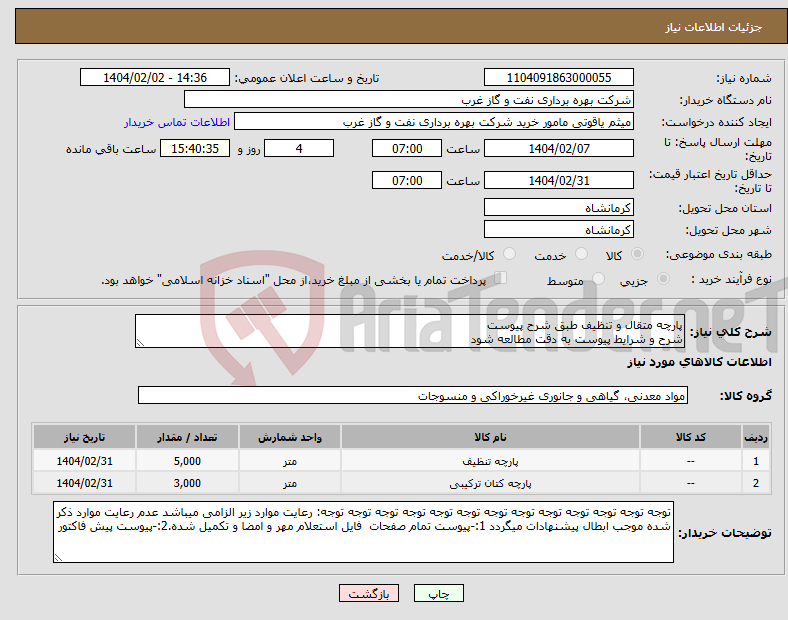Select the جزیی purchase type radio
This screenshot has height=620, width=788.
point(663,279)
